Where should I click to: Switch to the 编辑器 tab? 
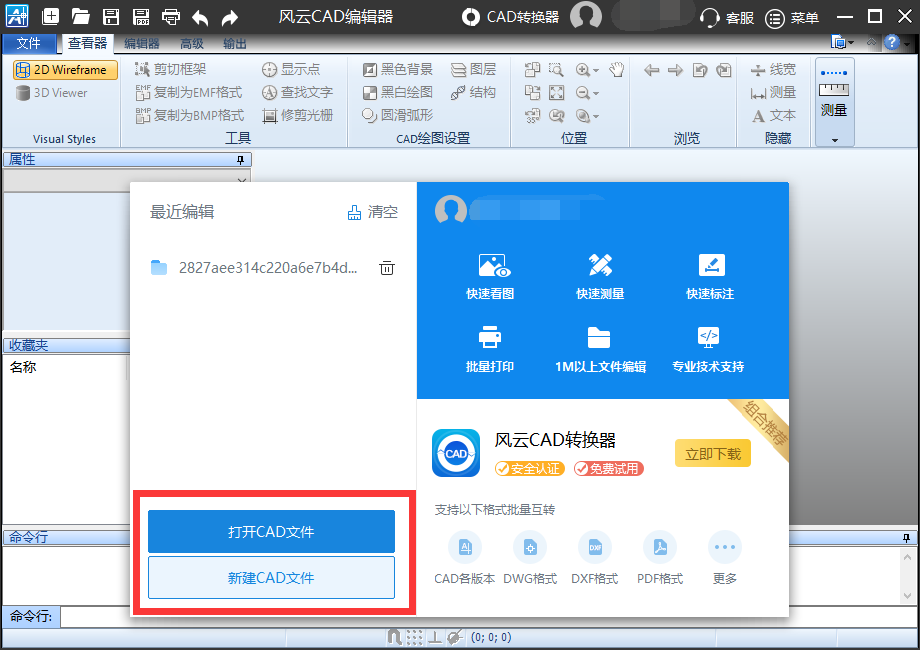(142, 44)
